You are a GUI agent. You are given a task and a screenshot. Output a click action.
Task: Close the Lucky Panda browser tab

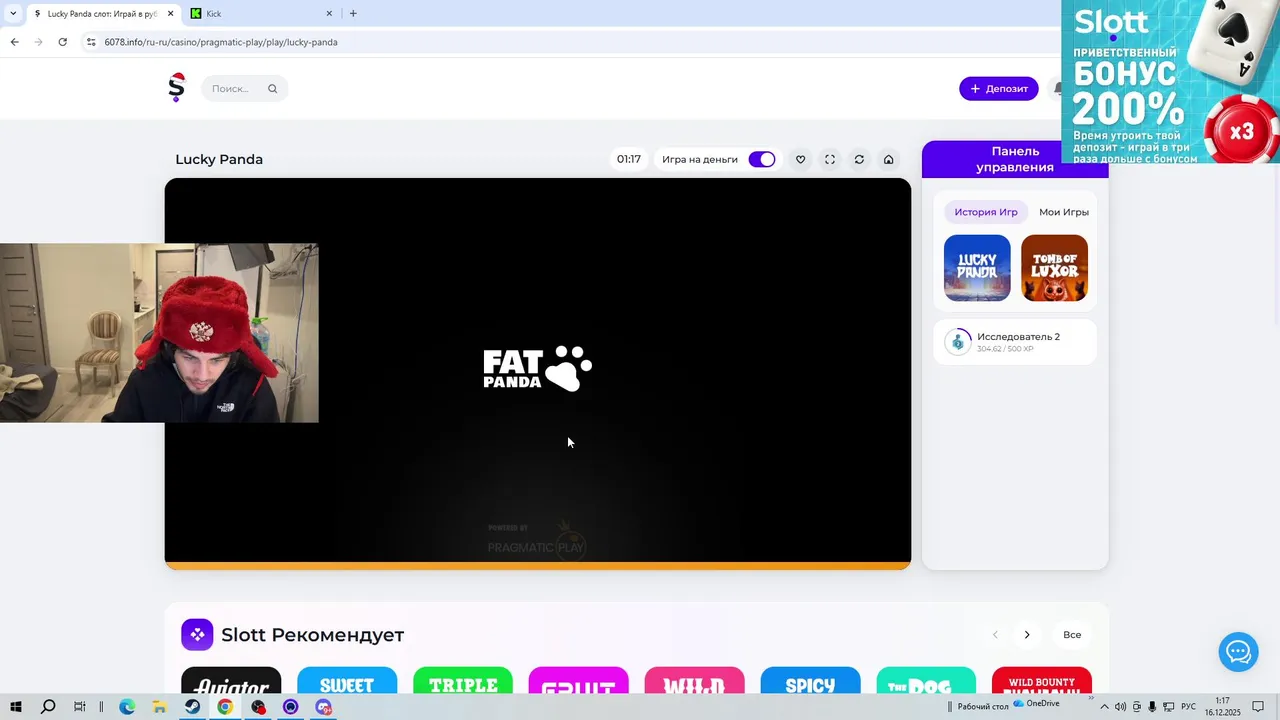[x=170, y=14]
